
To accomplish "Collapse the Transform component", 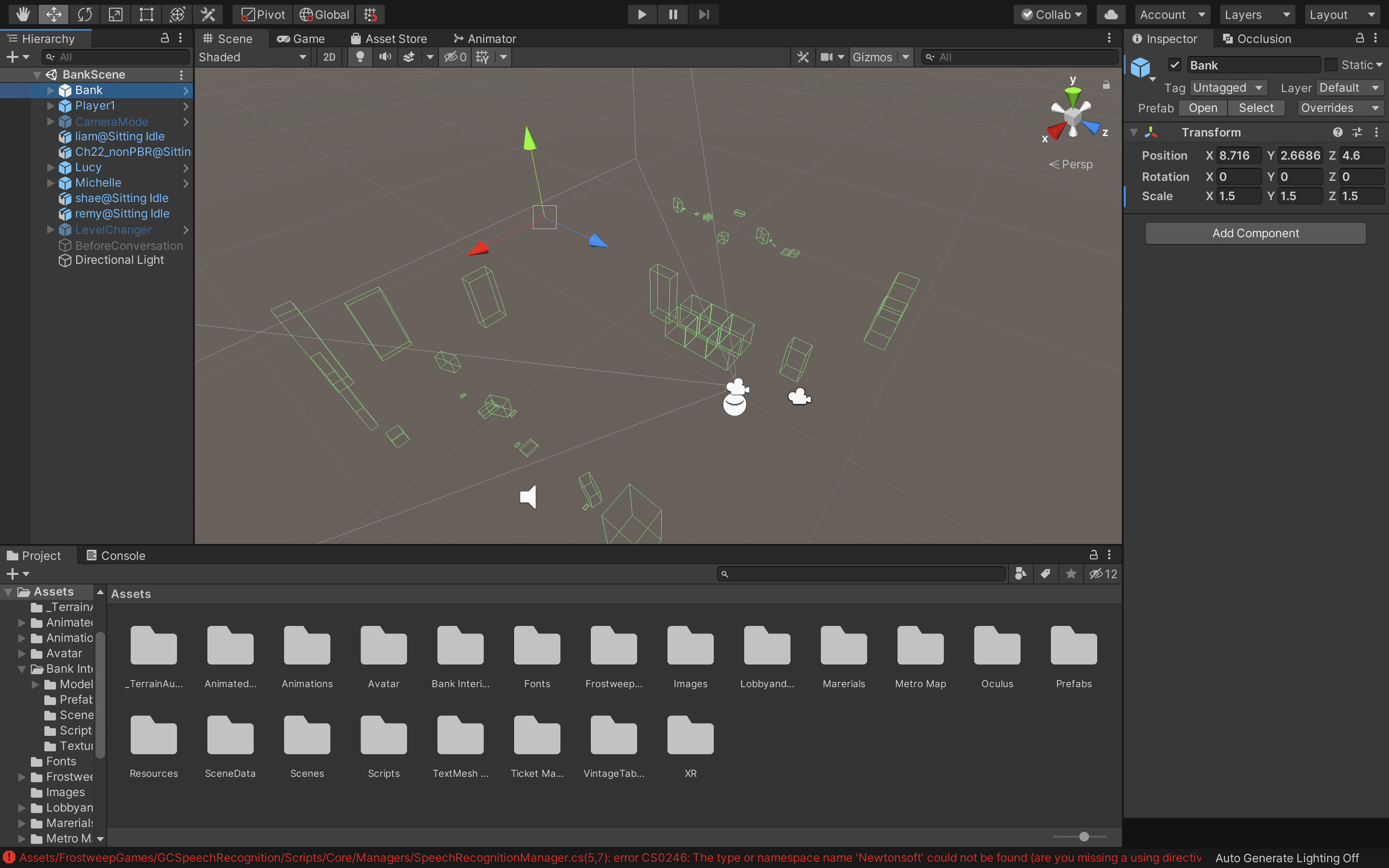I will [x=1133, y=132].
